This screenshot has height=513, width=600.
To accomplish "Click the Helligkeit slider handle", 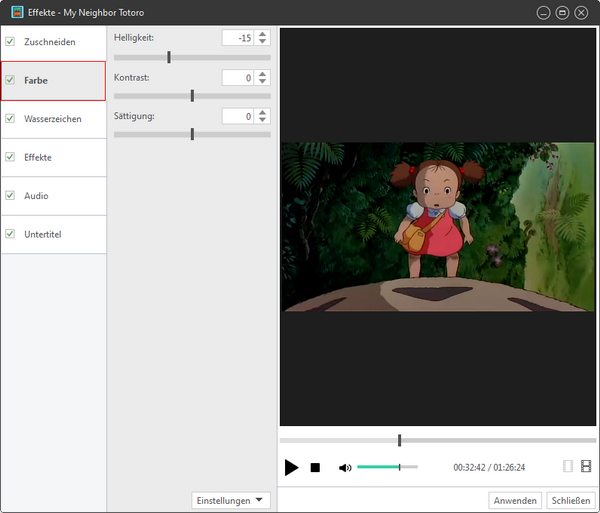I will pyautogui.click(x=169, y=57).
